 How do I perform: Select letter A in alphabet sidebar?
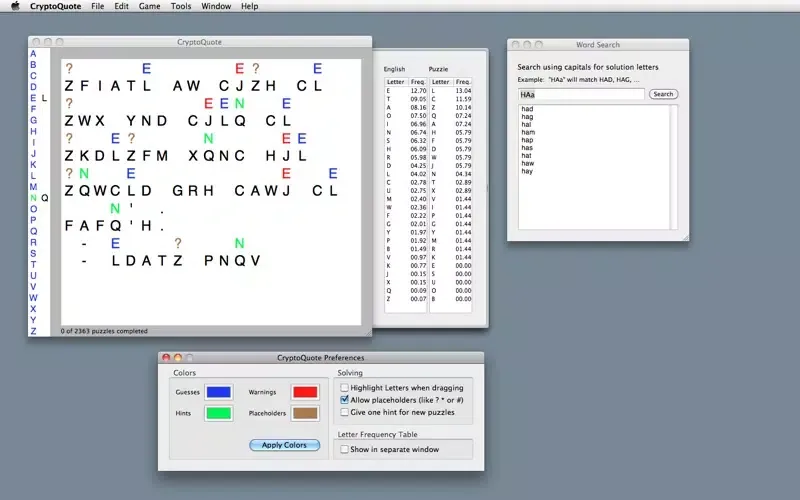click(x=33, y=54)
